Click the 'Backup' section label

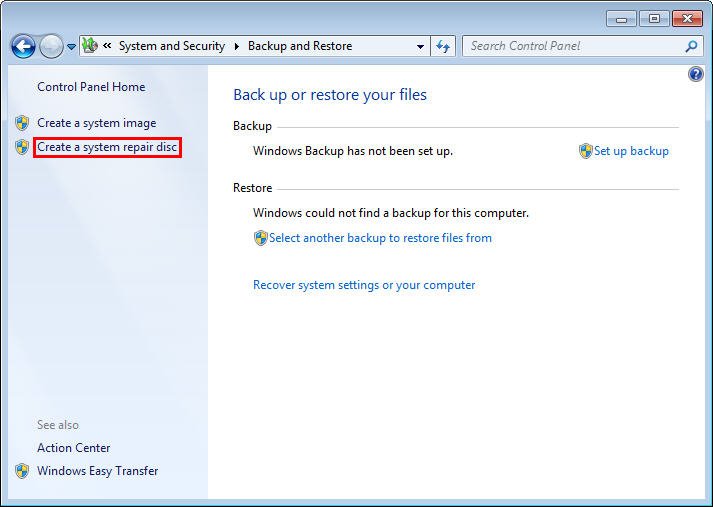pos(252,126)
